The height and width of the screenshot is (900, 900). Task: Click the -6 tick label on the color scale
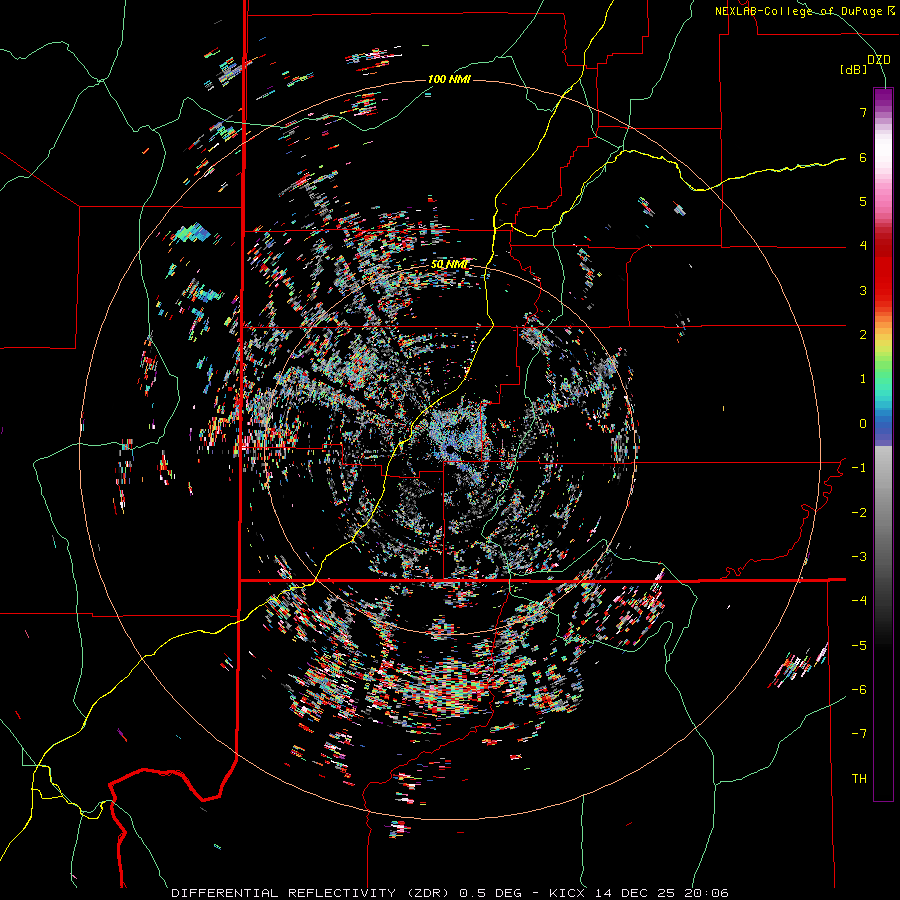click(x=859, y=690)
